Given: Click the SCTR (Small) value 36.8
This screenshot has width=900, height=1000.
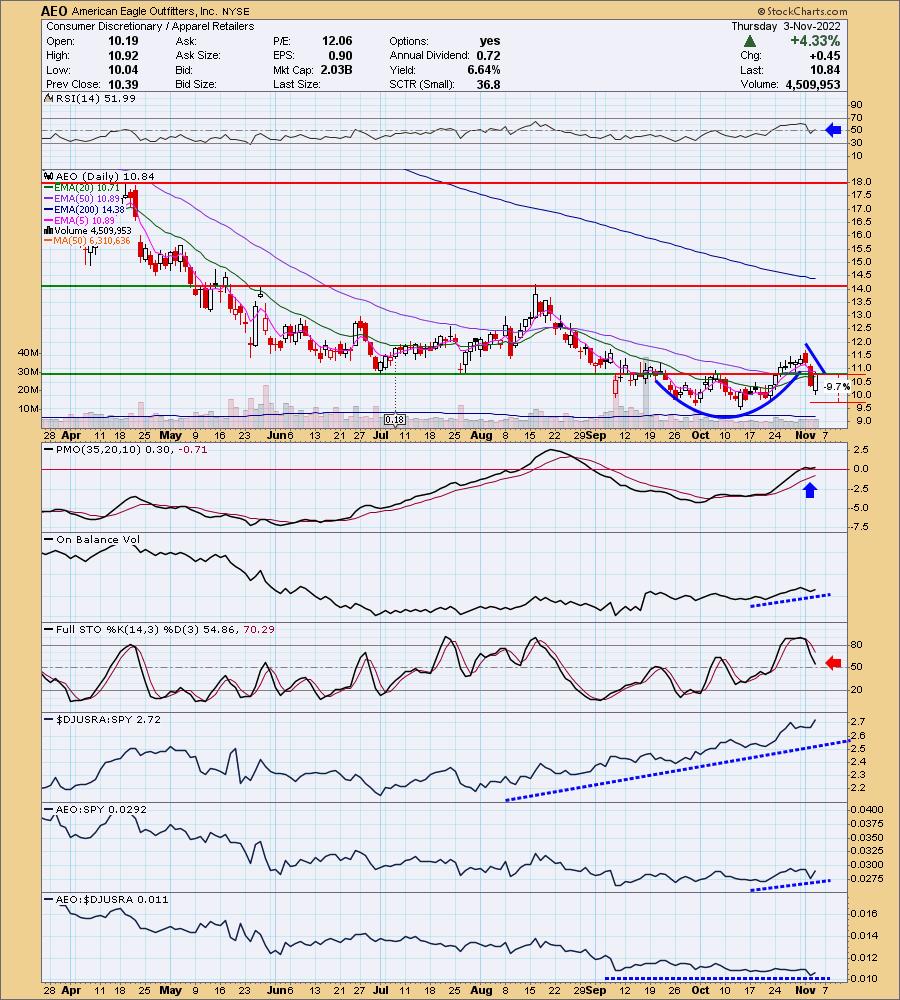Looking at the screenshot, I should pyautogui.click(x=488, y=84).
